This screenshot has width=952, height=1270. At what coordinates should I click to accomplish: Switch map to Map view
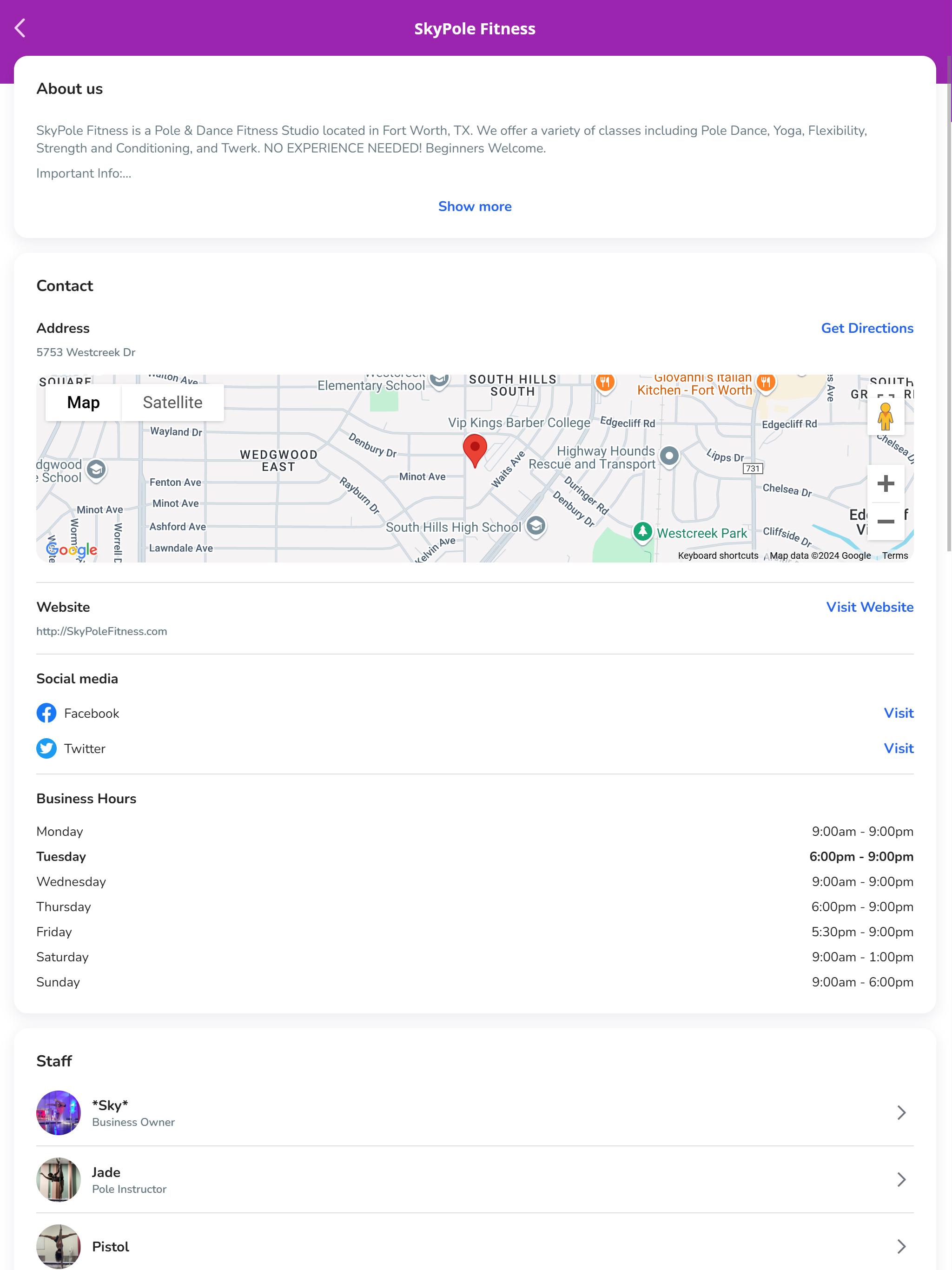(x=83, y=403)
